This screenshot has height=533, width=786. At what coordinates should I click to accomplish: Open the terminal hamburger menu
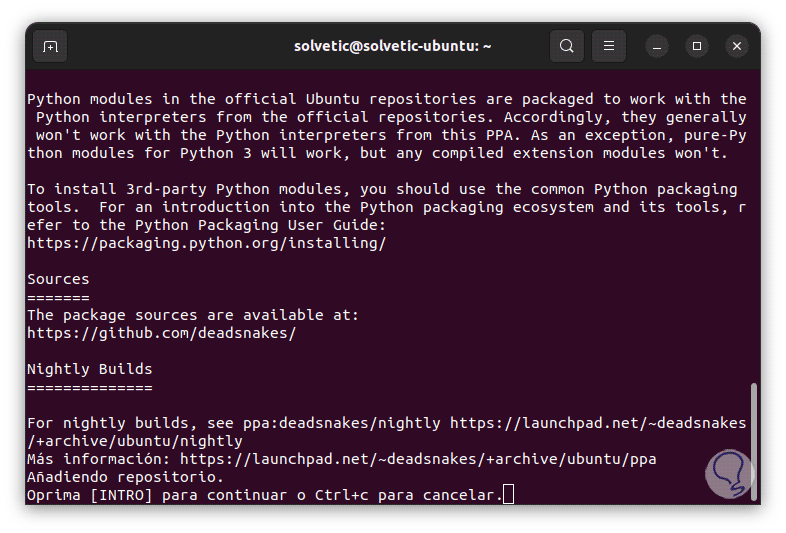pos(609,46)
